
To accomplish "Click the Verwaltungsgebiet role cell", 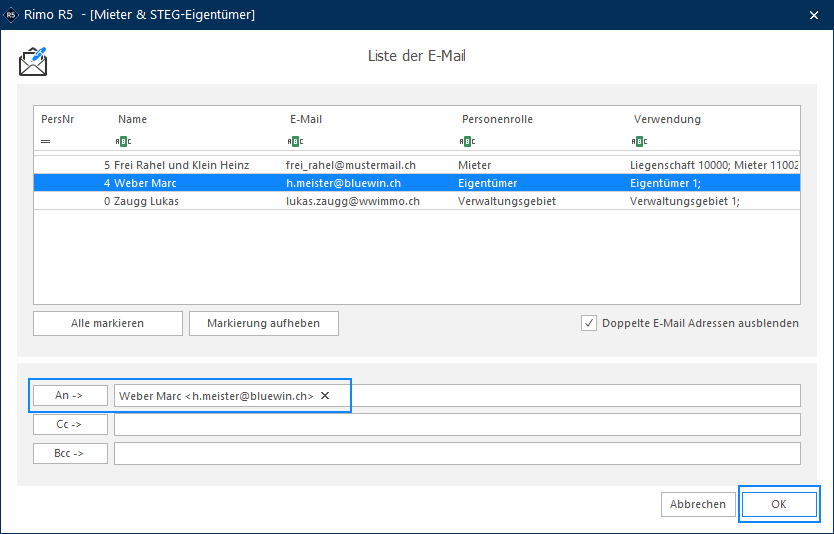I will click(506, 201).
